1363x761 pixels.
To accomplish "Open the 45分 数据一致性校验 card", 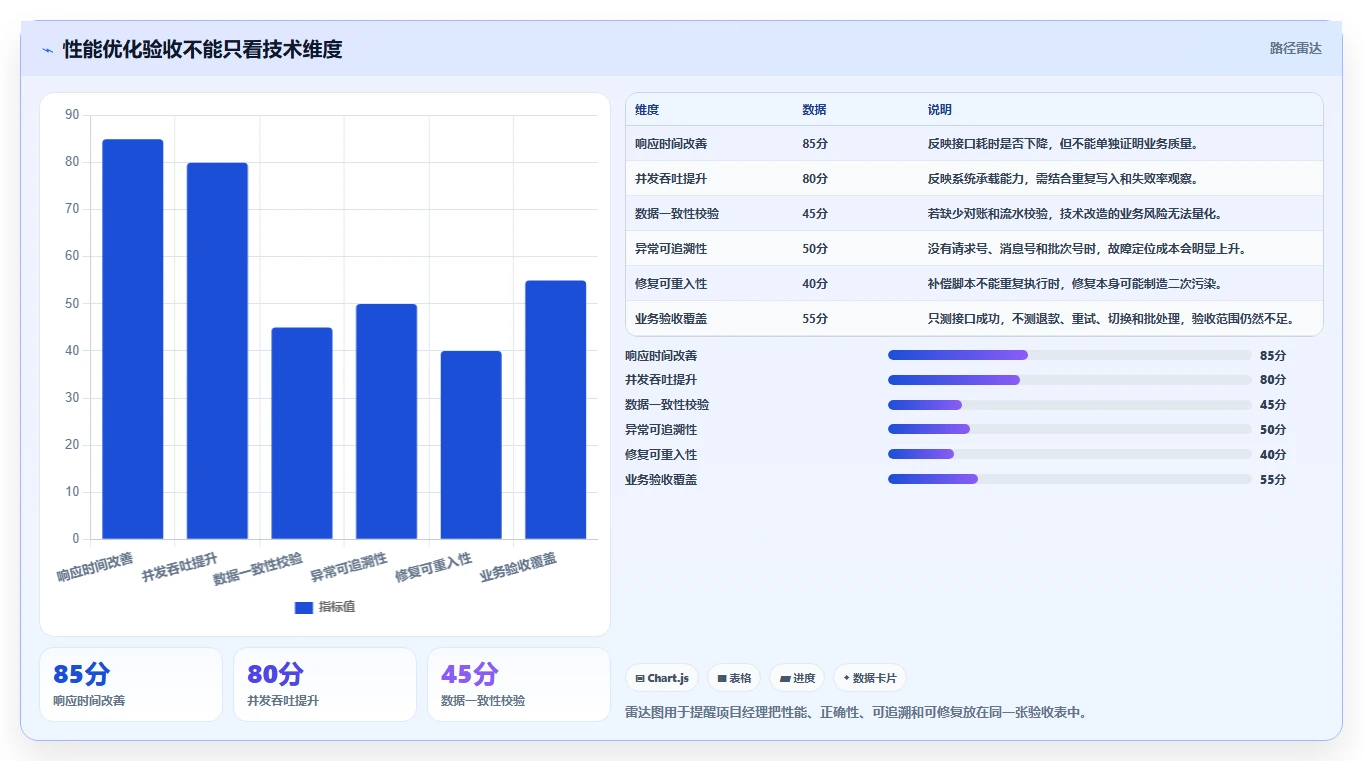I will [519, 684].
